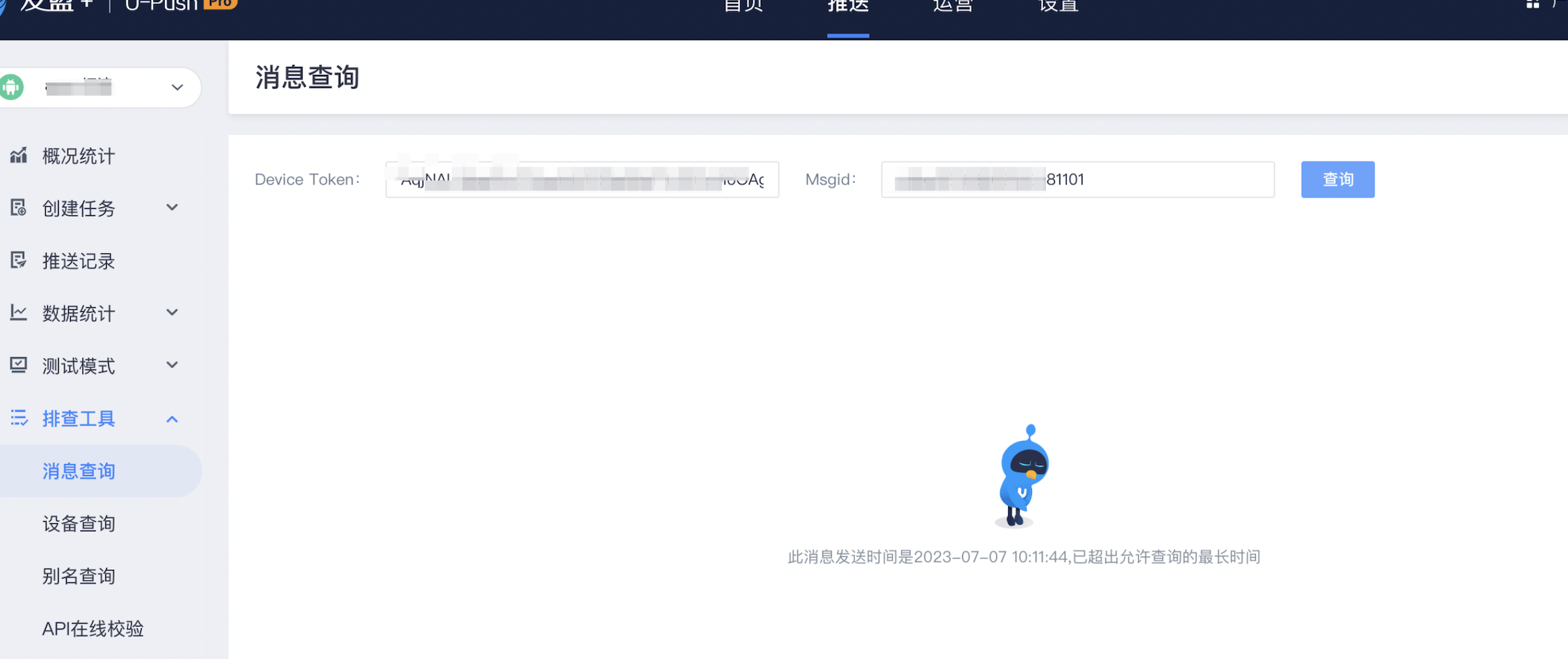Click the Android platform icon beside the app selector
Viewport: 1568px width, 659px height.
tap(11, 87)
